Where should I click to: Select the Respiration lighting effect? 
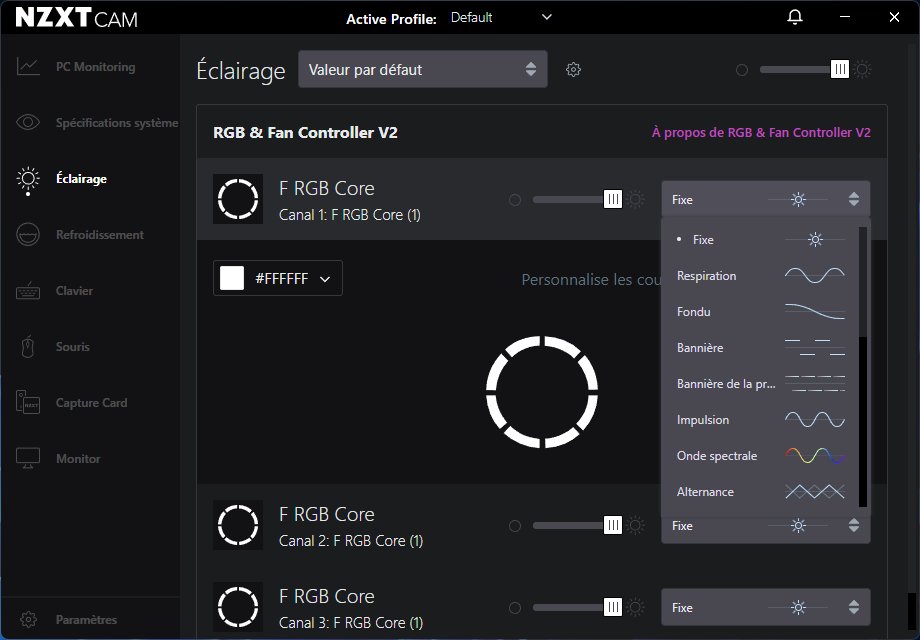(706, 276)
